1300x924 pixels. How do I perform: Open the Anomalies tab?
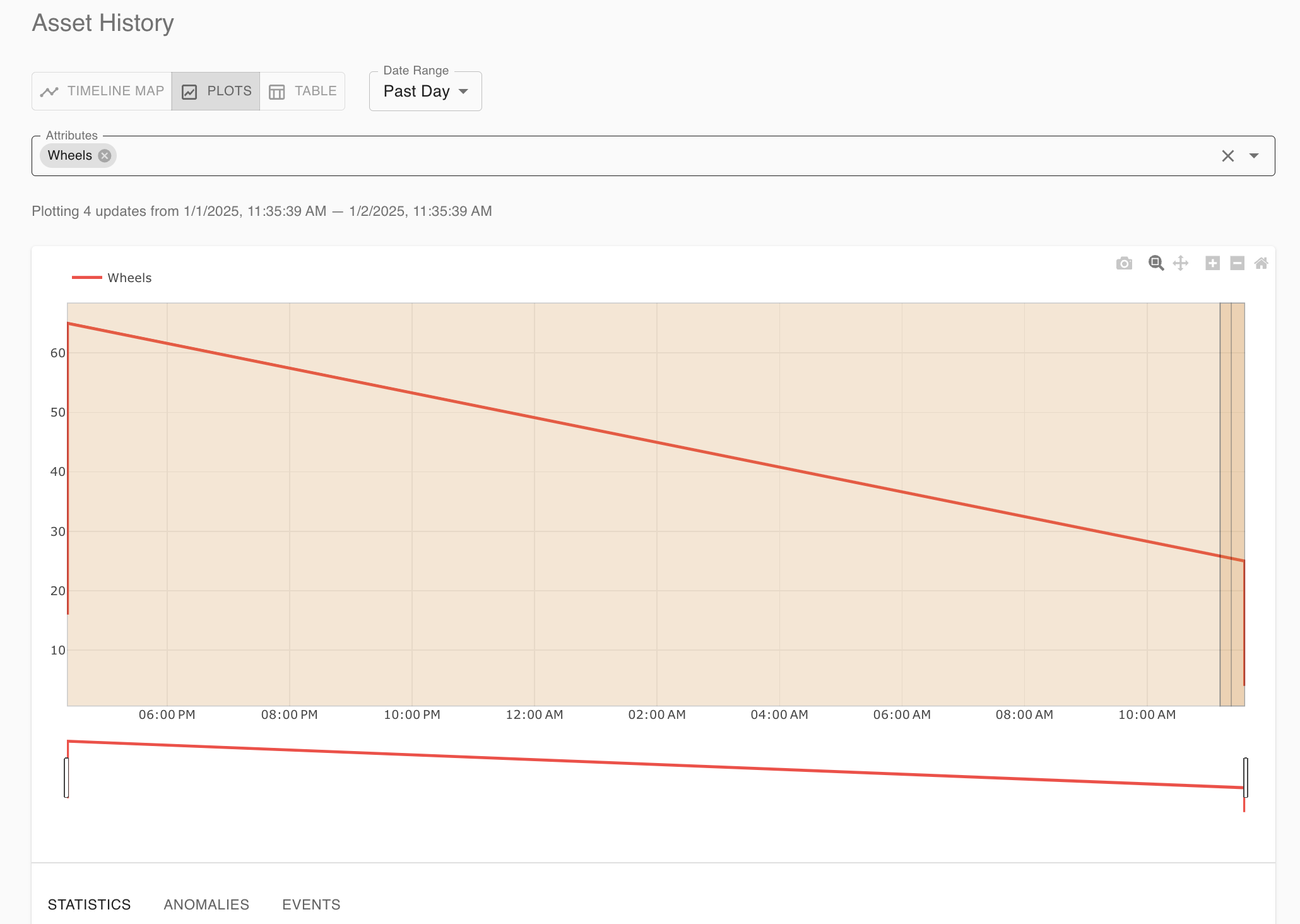coord(206,904)
